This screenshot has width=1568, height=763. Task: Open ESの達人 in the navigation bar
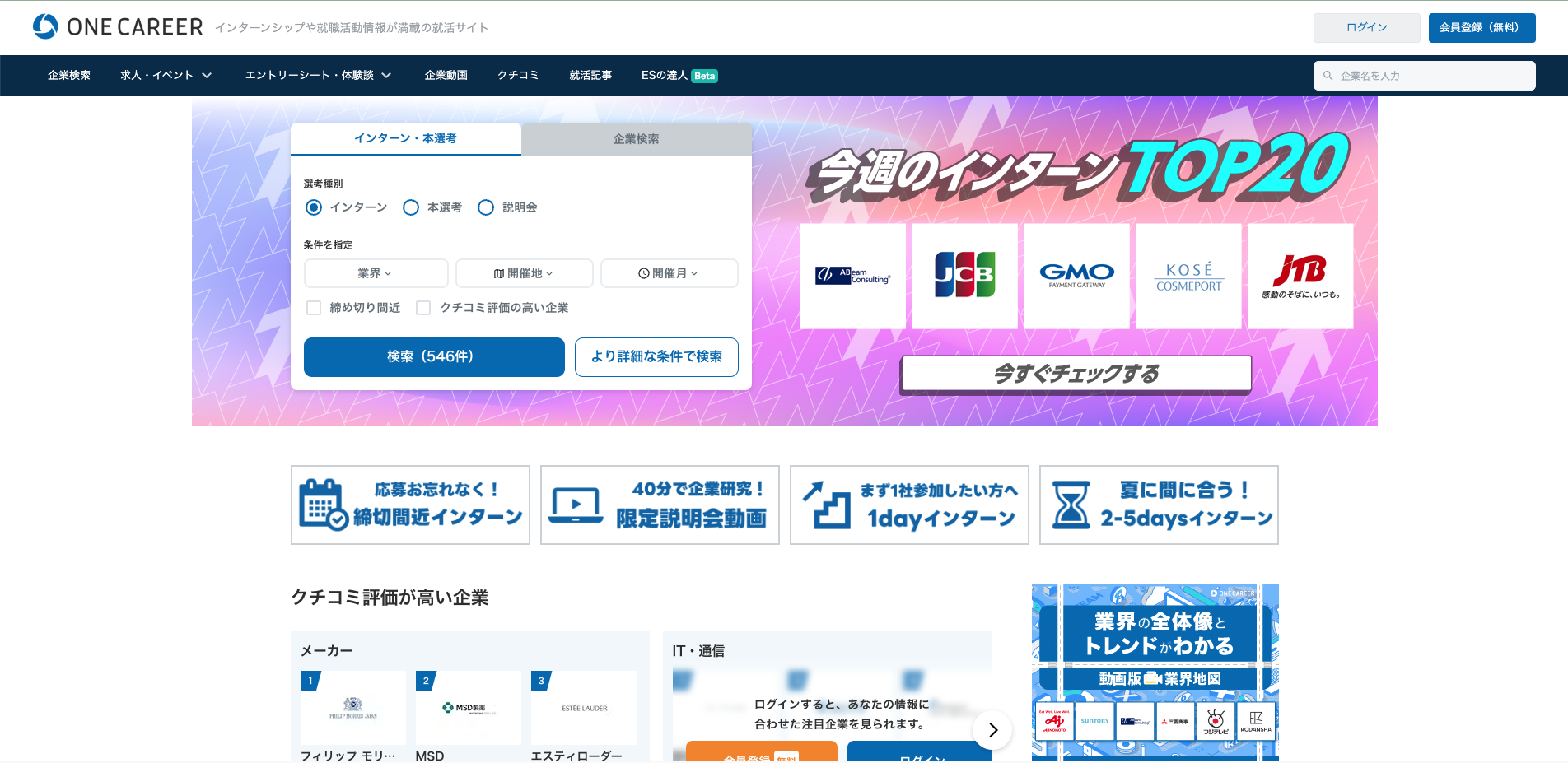664,76
